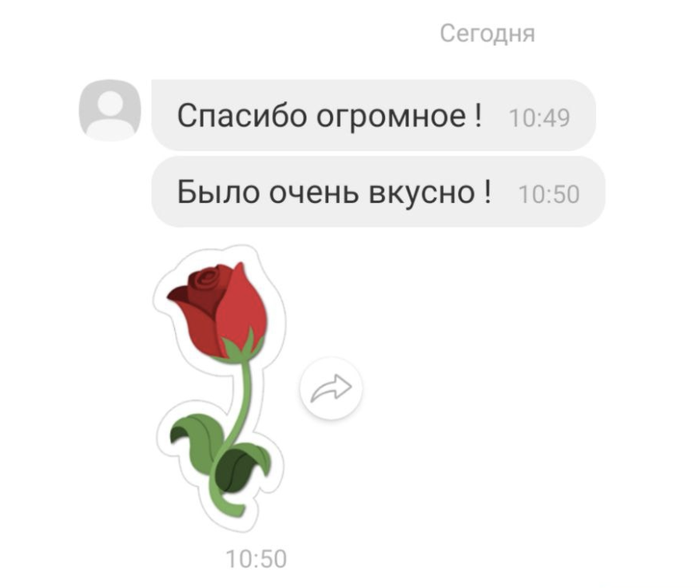Tap the "Сегодня" date label
This screenshot has width=700, height=588.
point(487,33)
